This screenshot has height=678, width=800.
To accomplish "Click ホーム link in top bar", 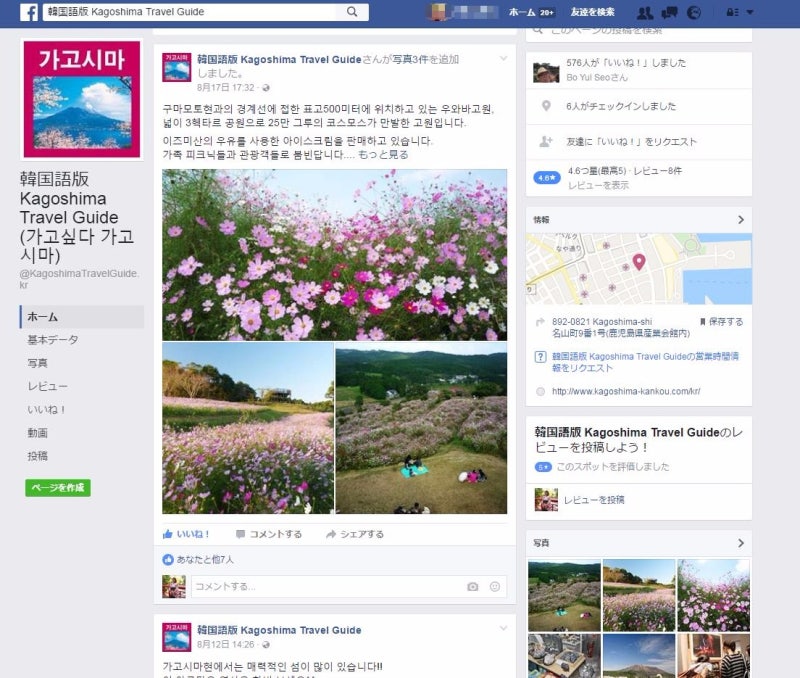I will click(x=521, y=12).
